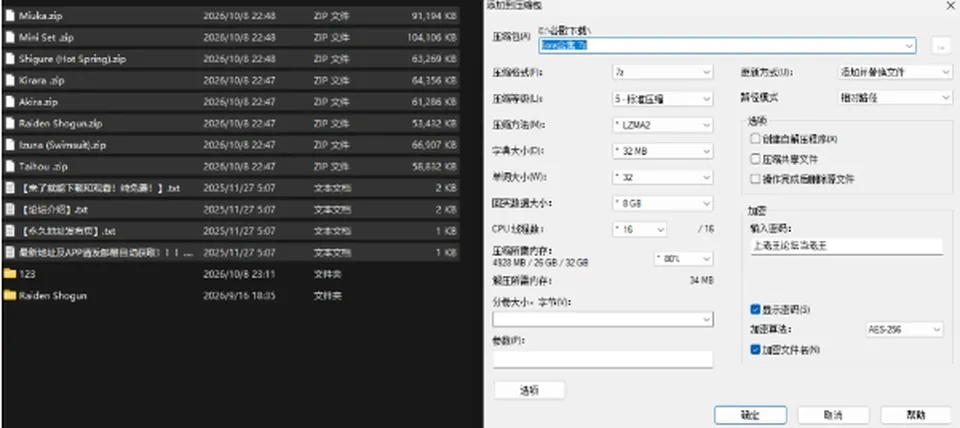This screenshot has height=428, width=960.
Task: Click the 104,106 KB size cell
Action: pos(432,37)
